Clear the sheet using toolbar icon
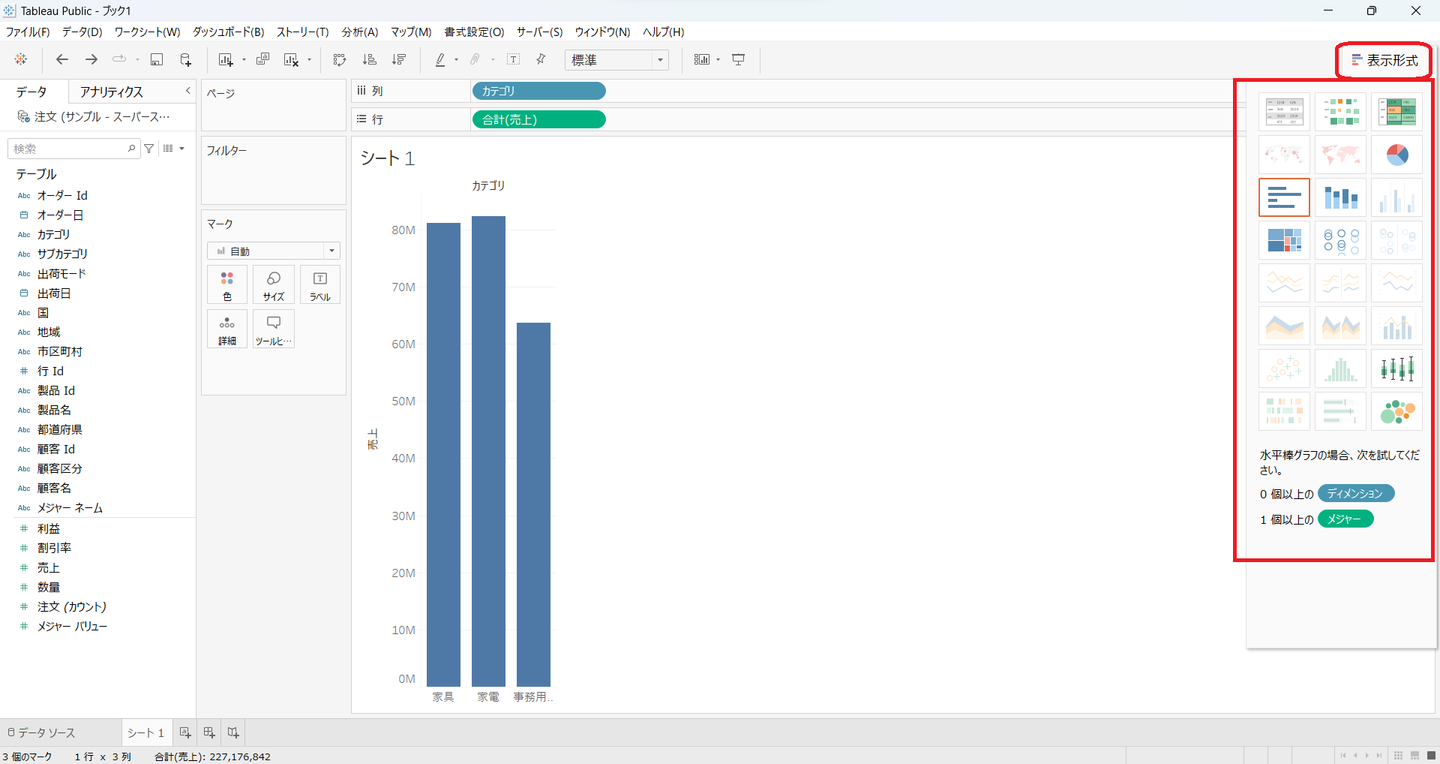Viewport: 1440px width, 764px height. point(291,60)
